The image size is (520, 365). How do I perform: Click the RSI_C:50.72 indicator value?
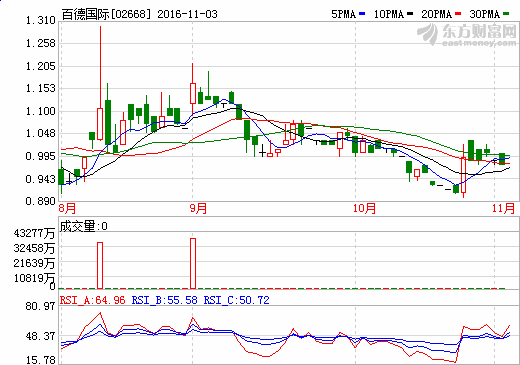pos(237,300)
